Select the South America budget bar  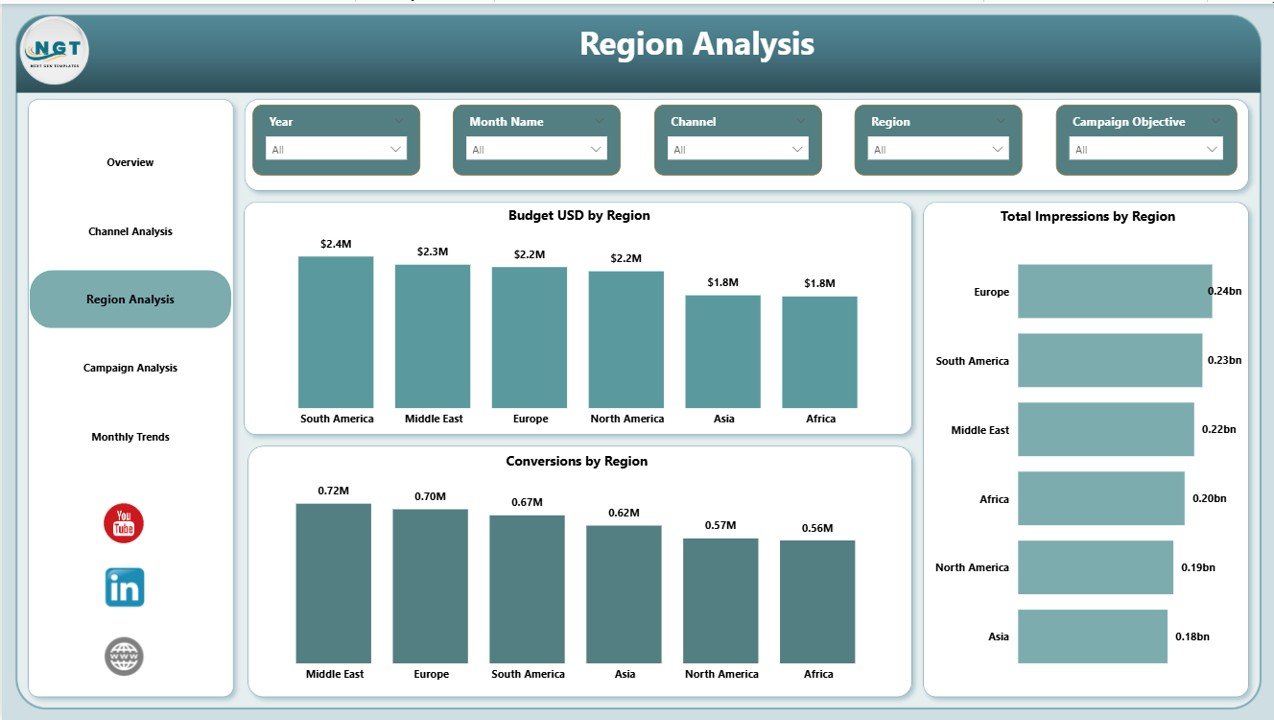pyautogui.click(x=336, y=330)
